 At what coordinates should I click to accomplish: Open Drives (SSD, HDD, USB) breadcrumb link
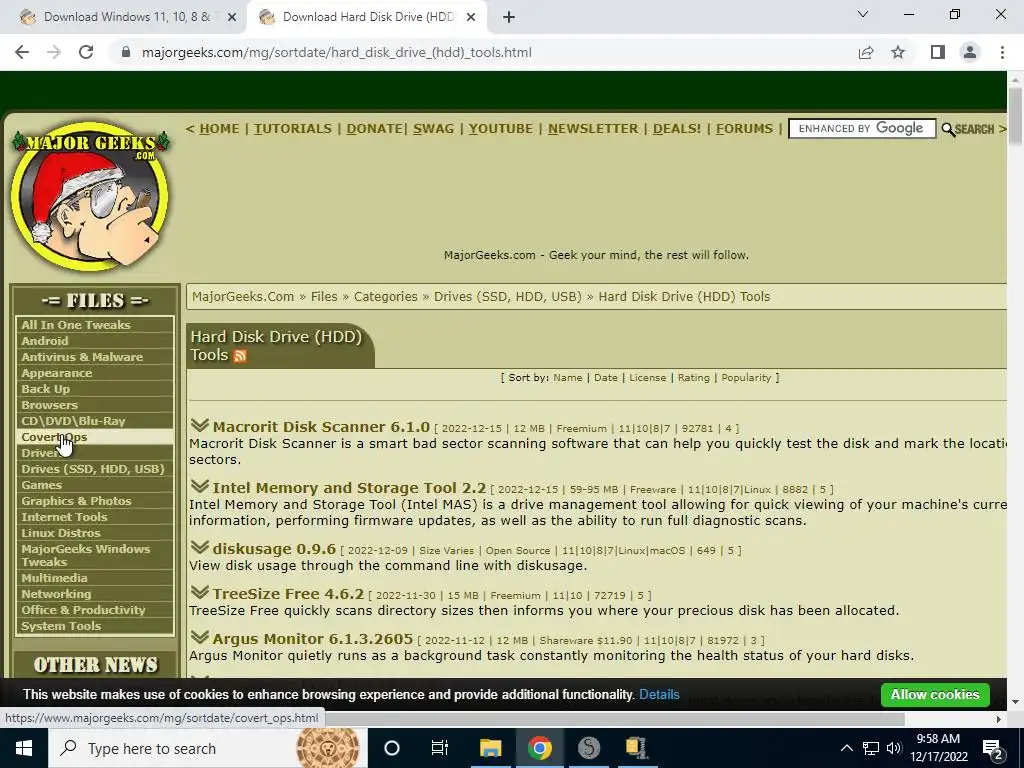pos(507,296)
